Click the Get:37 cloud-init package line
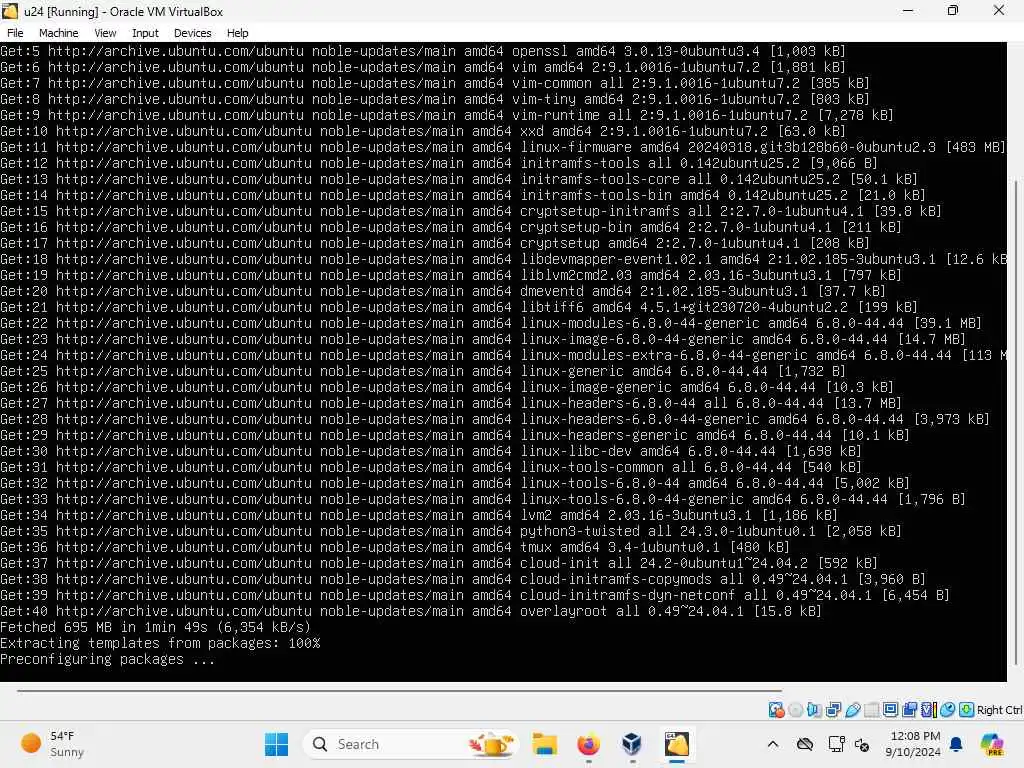The image size is (1024, 768). click(439, 563)
